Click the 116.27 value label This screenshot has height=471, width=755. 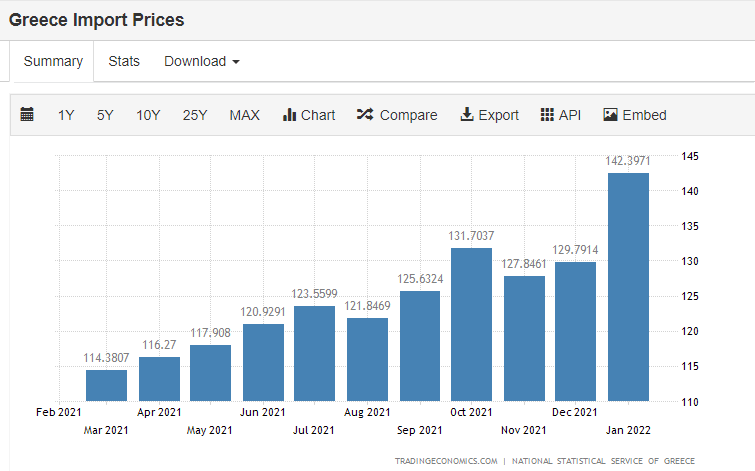pyautogui.click(x=159, y=345)
